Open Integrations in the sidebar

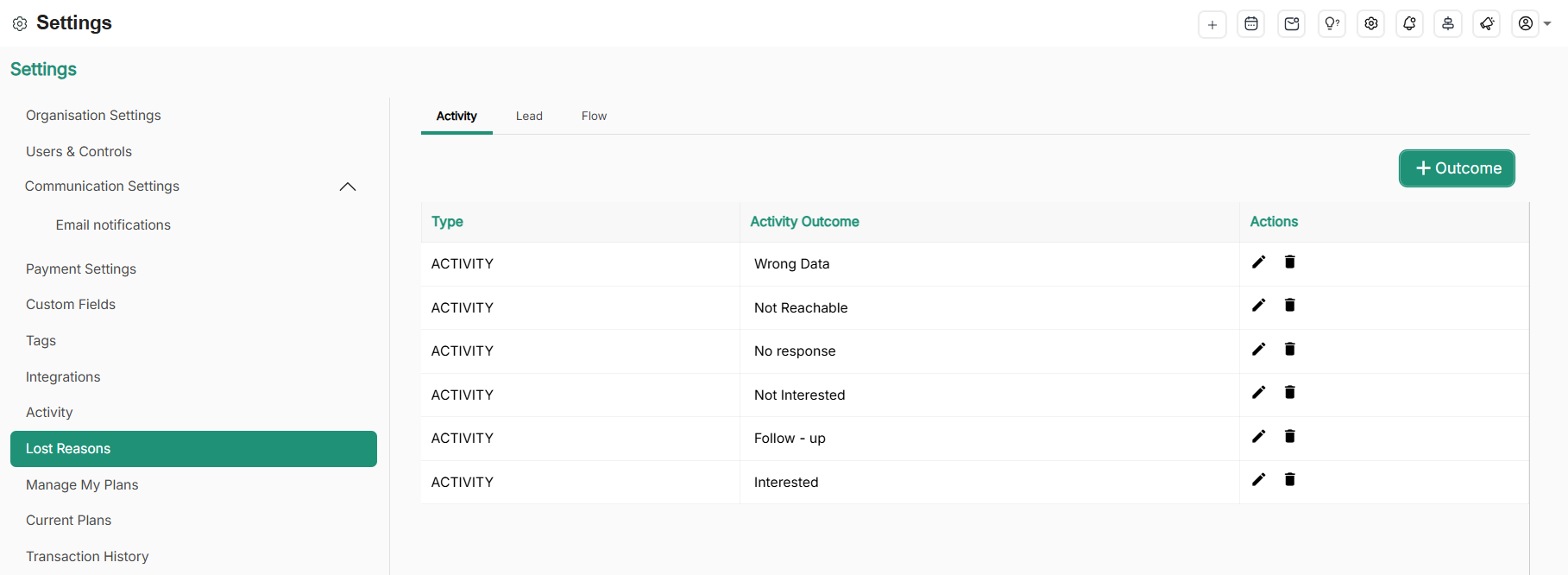pos(63,377)
